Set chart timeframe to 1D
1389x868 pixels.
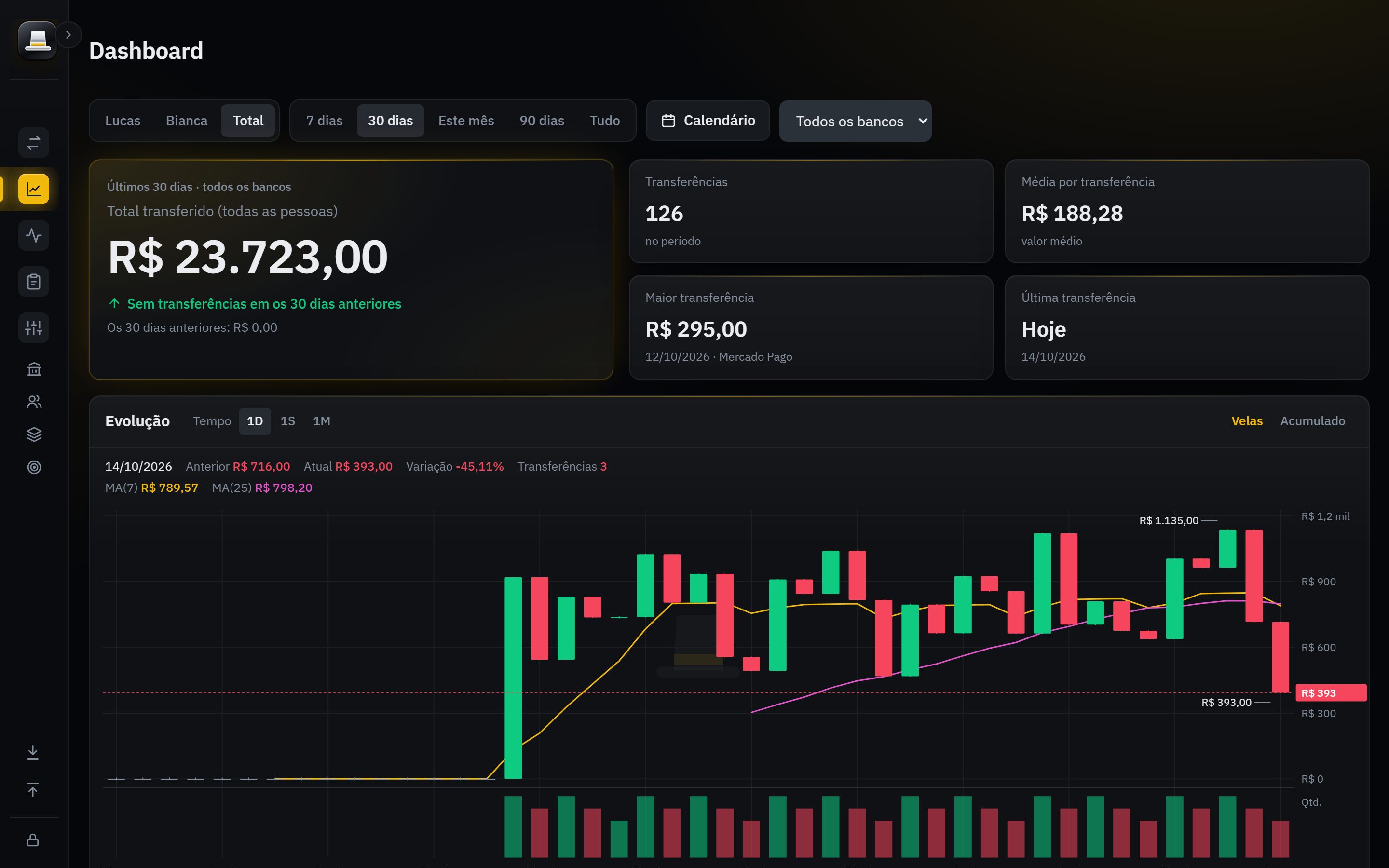(255, 421)
